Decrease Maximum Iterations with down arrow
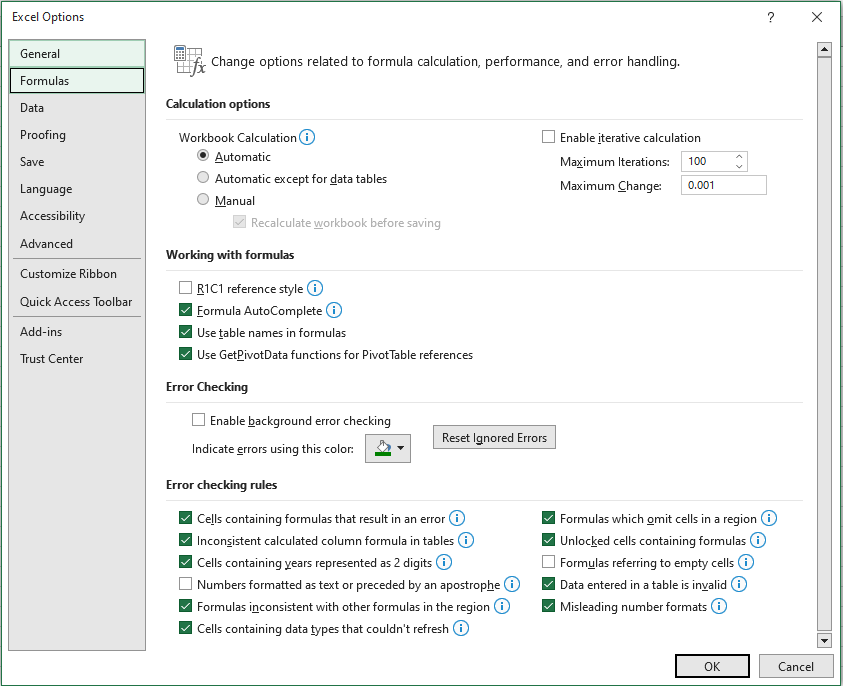843x686 pixels. pos(739,166)
